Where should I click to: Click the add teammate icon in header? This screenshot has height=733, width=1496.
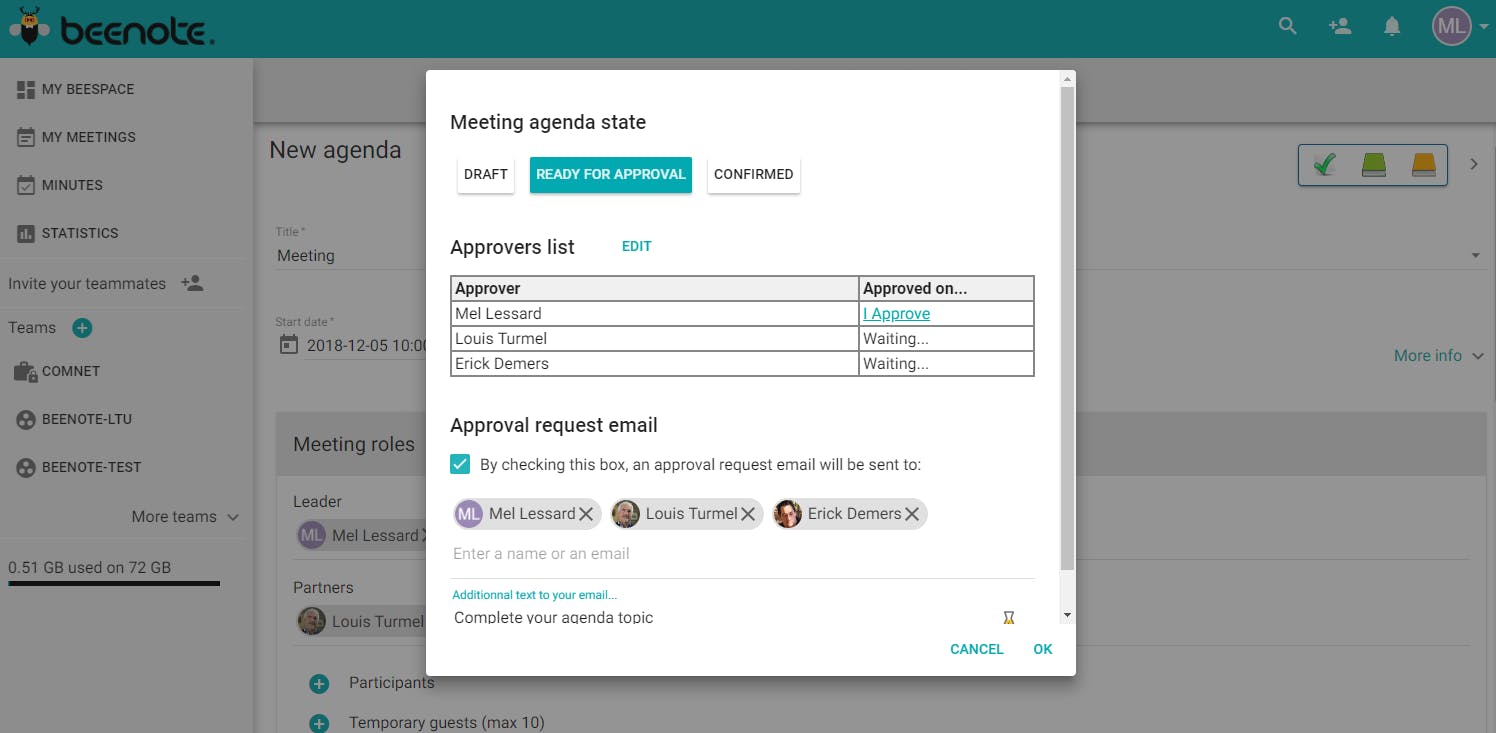1340,27
